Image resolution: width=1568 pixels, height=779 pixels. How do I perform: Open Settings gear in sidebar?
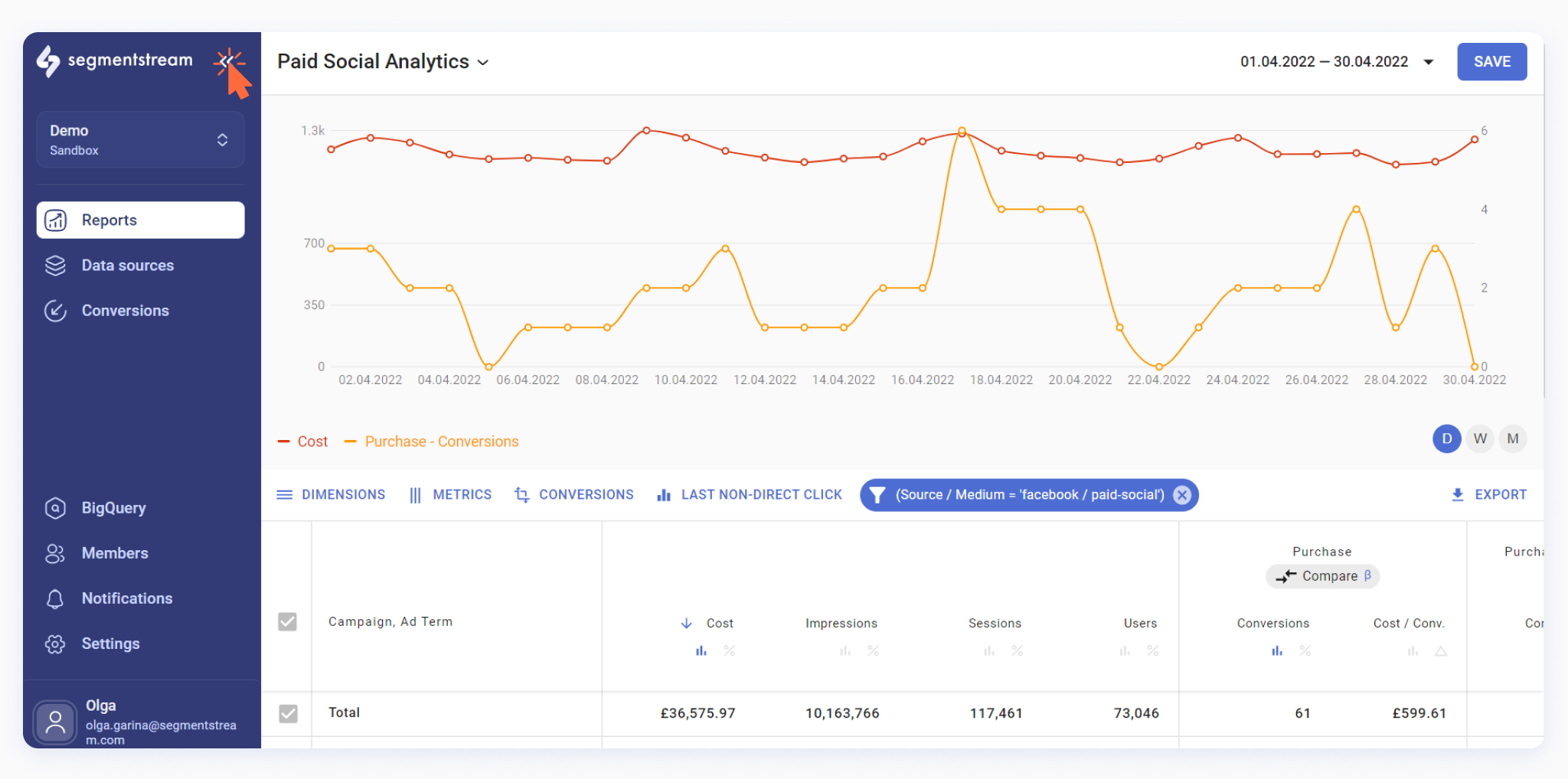click(x=55, y=644)
